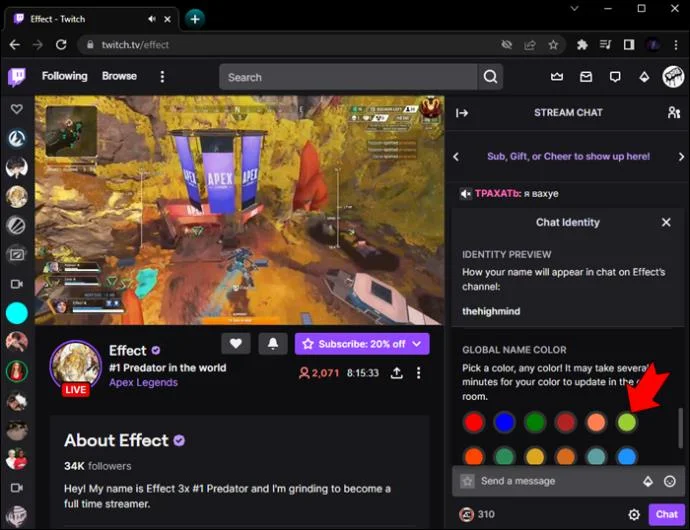
Task: Show next gifter leaderboard item
Action: (681, 157)
